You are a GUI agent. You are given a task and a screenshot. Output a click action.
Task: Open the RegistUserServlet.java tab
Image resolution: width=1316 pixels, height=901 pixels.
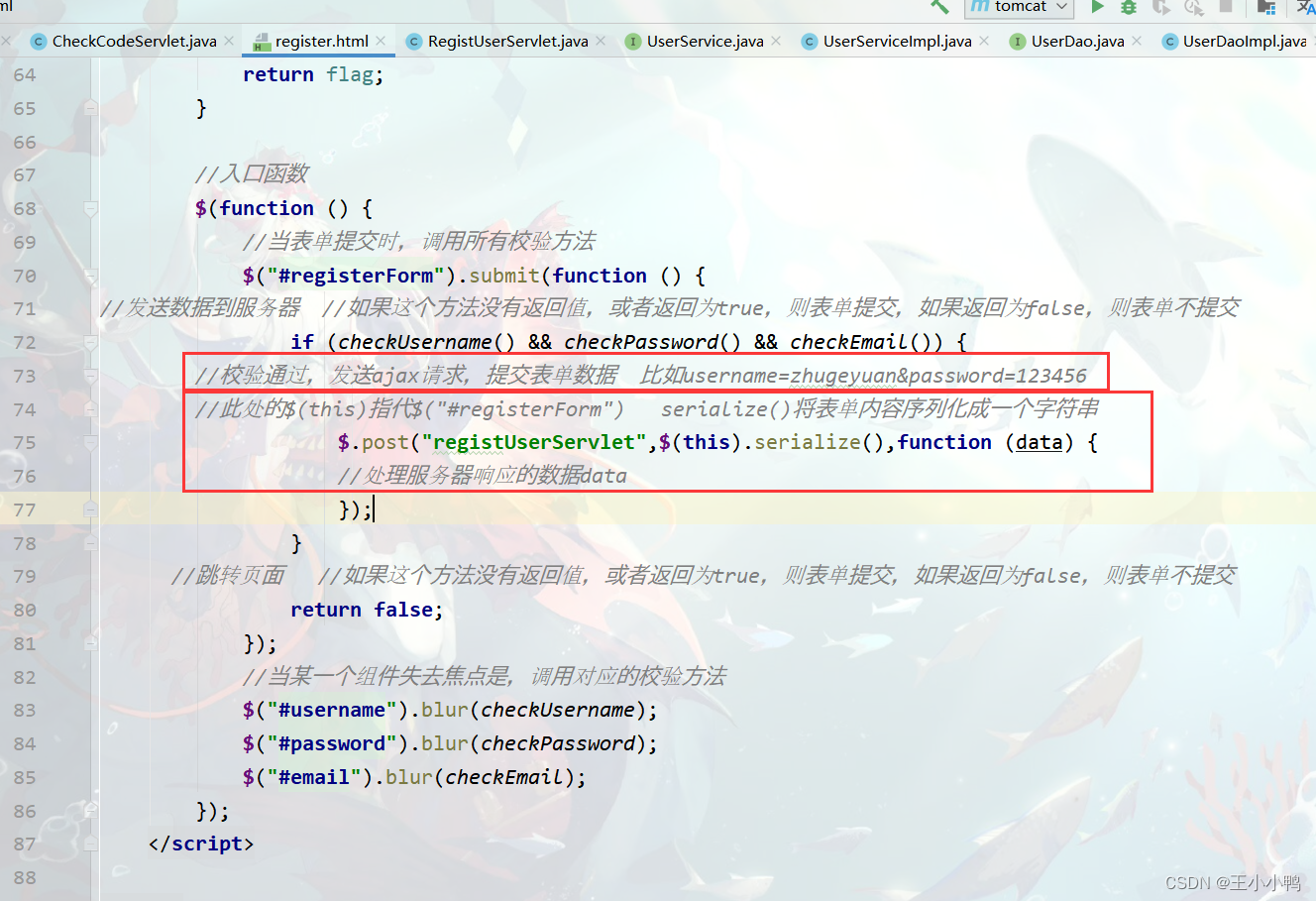point(507,41)
